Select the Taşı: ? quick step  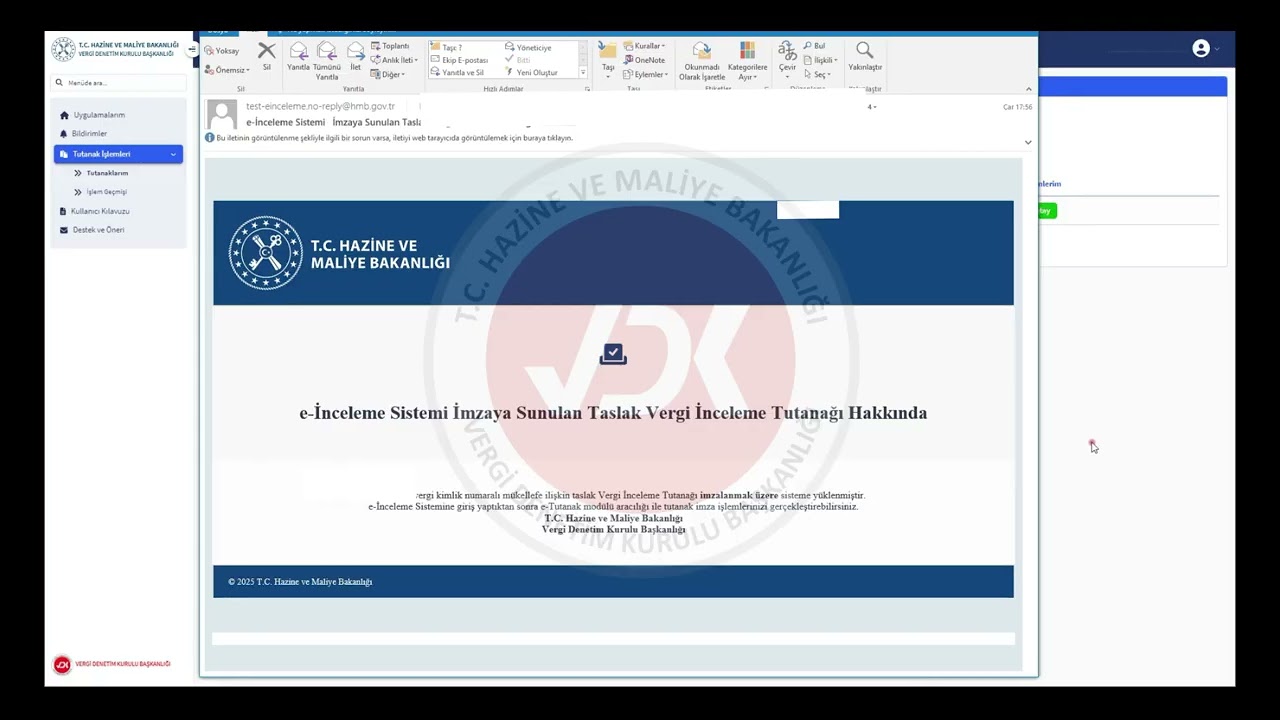pyautogui.click(x=446, y=48)
